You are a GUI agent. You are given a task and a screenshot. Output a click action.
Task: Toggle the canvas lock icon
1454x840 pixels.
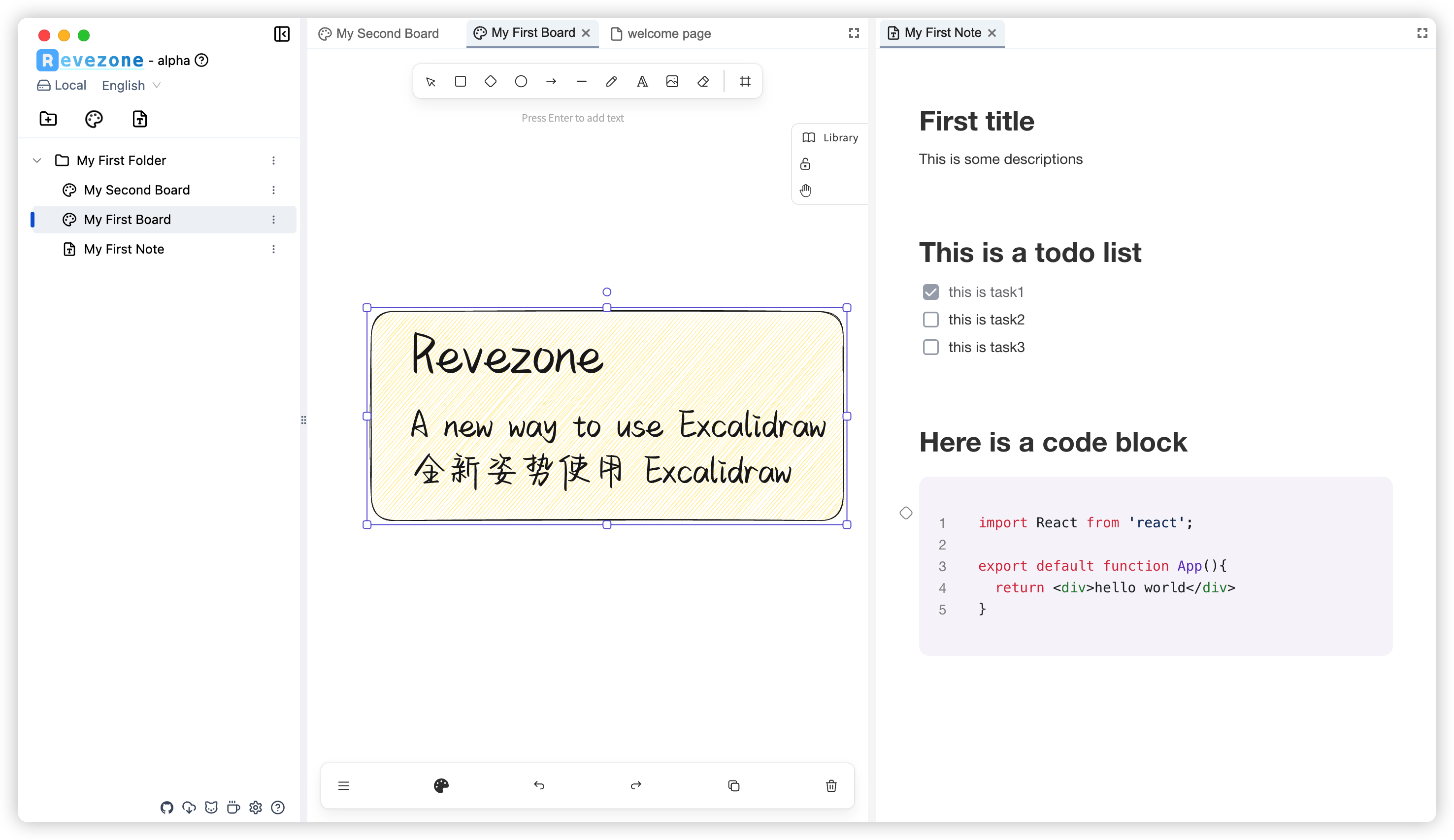click(x=805, y=164)
